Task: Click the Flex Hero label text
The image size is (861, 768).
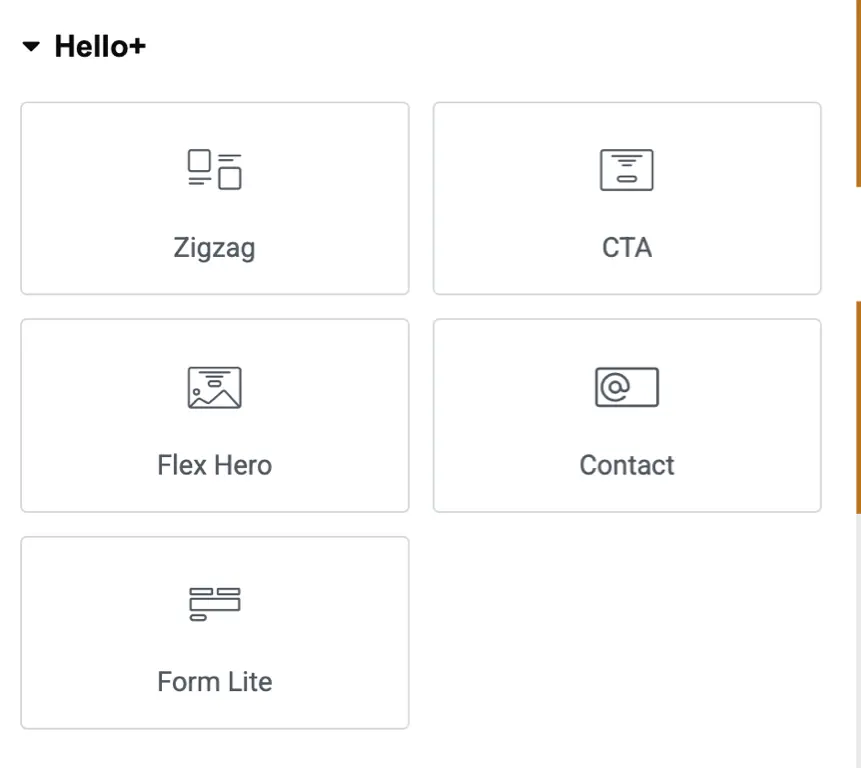Action: click(215, 464)
